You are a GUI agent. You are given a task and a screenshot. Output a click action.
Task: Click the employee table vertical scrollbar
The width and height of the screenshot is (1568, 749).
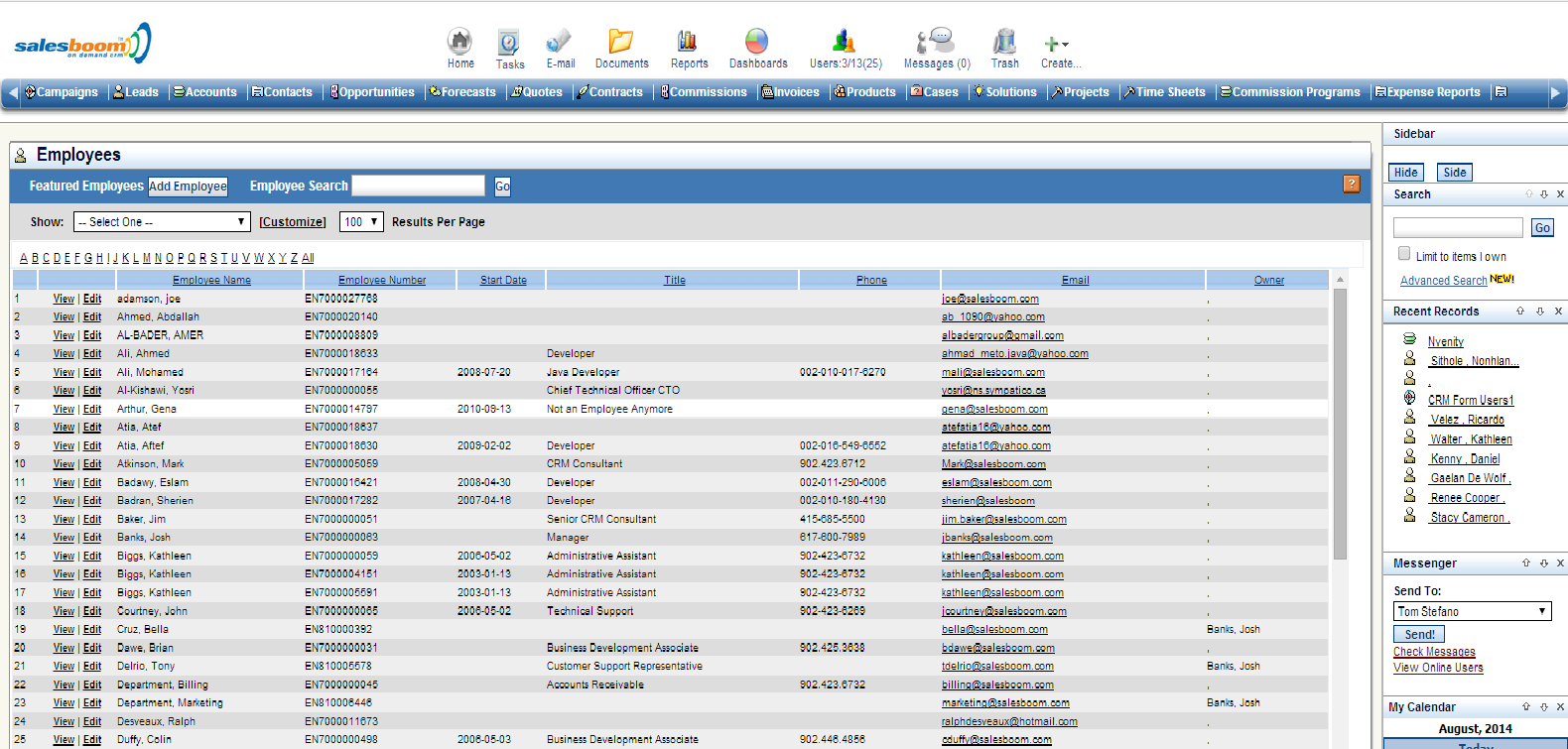(1340, 425)
